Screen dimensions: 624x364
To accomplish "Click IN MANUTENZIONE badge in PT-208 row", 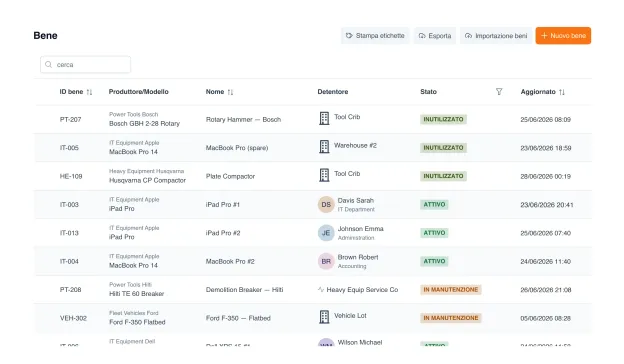I will tap(451, 290).
